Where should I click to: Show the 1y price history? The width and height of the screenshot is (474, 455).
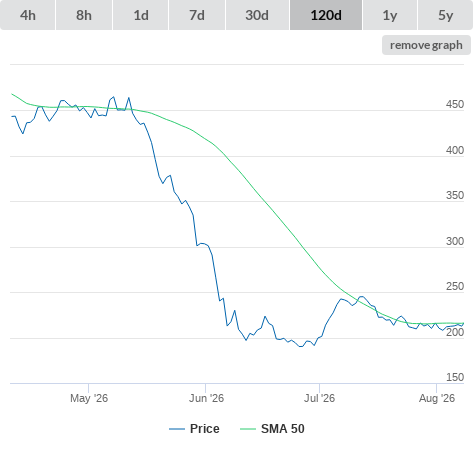click(x=390, y=15)
